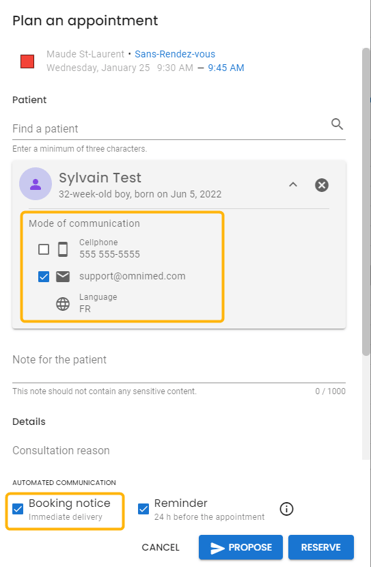
Task: Click the language globe icon
Action: [63, 304]
